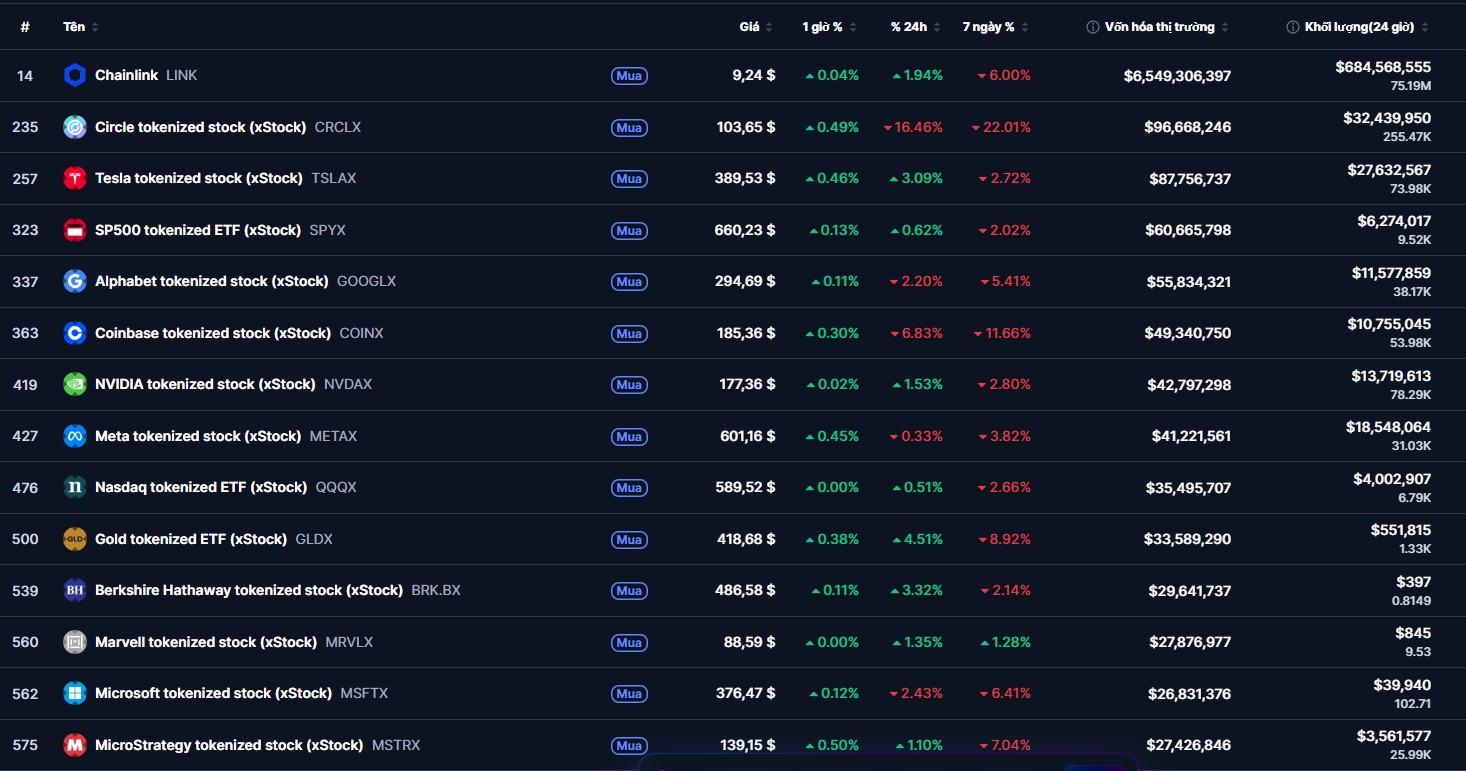Click the Berkshire Hathaway BH logo icon

coord(75,590)
